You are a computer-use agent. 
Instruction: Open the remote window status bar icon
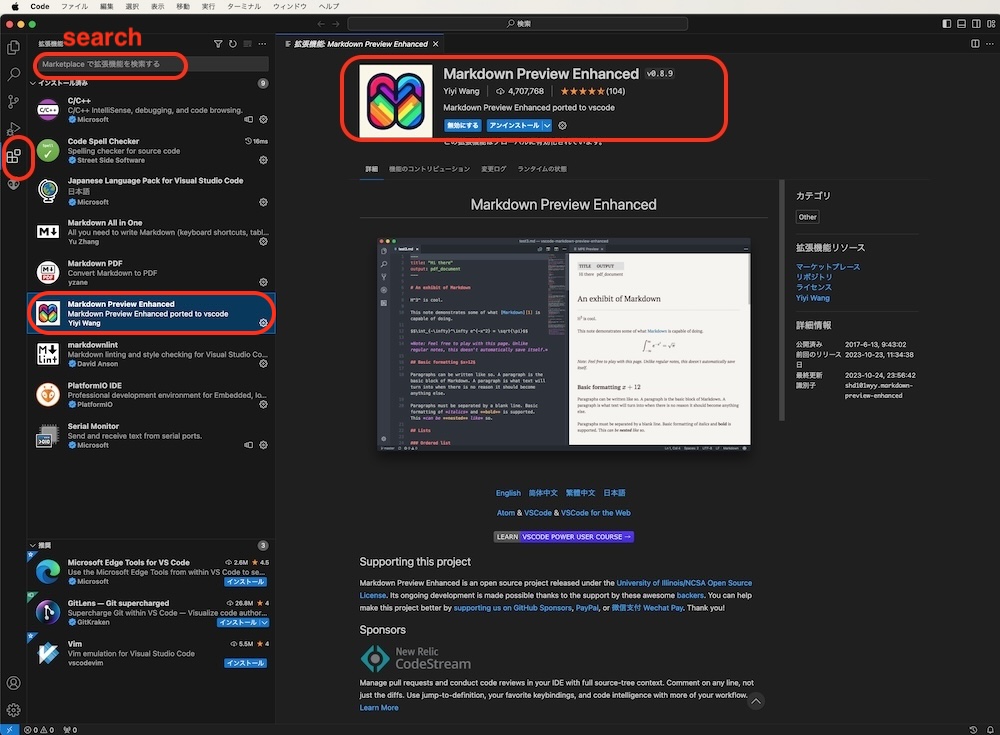coord(9,730)
